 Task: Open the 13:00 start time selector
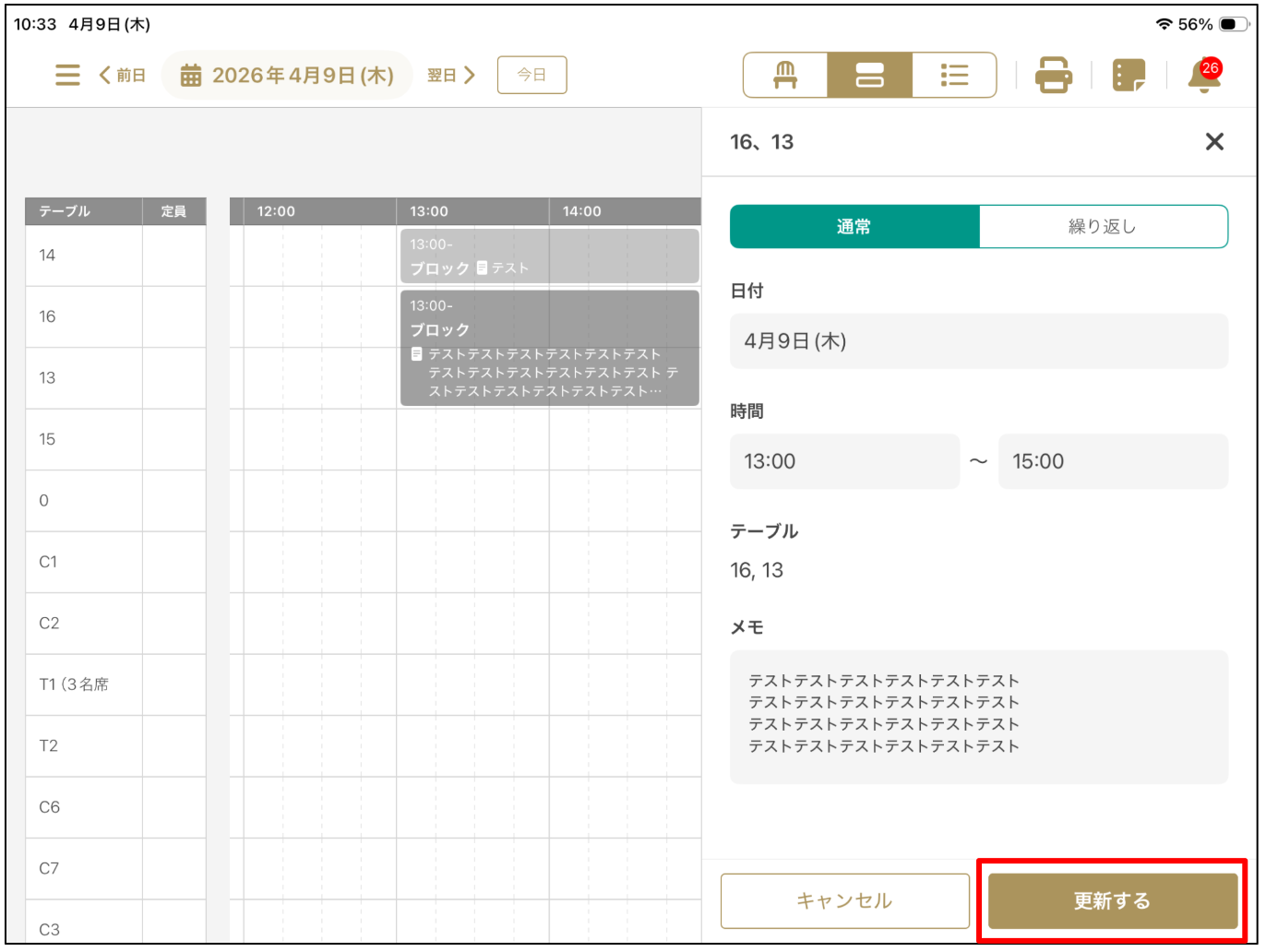coord(843,461)
